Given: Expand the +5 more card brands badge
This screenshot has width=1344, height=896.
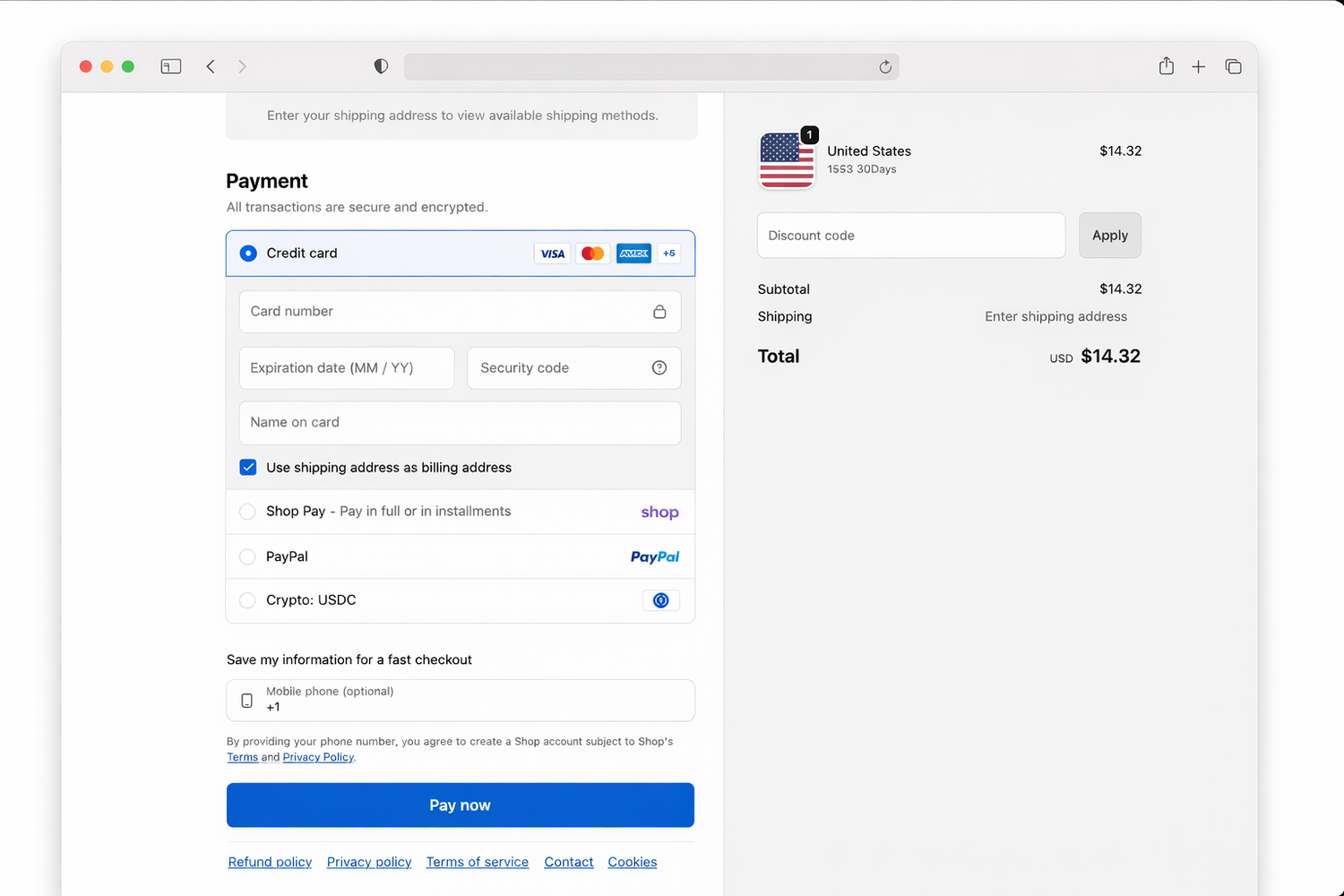Looking at the screenshot, I should [x=669, y=254].
